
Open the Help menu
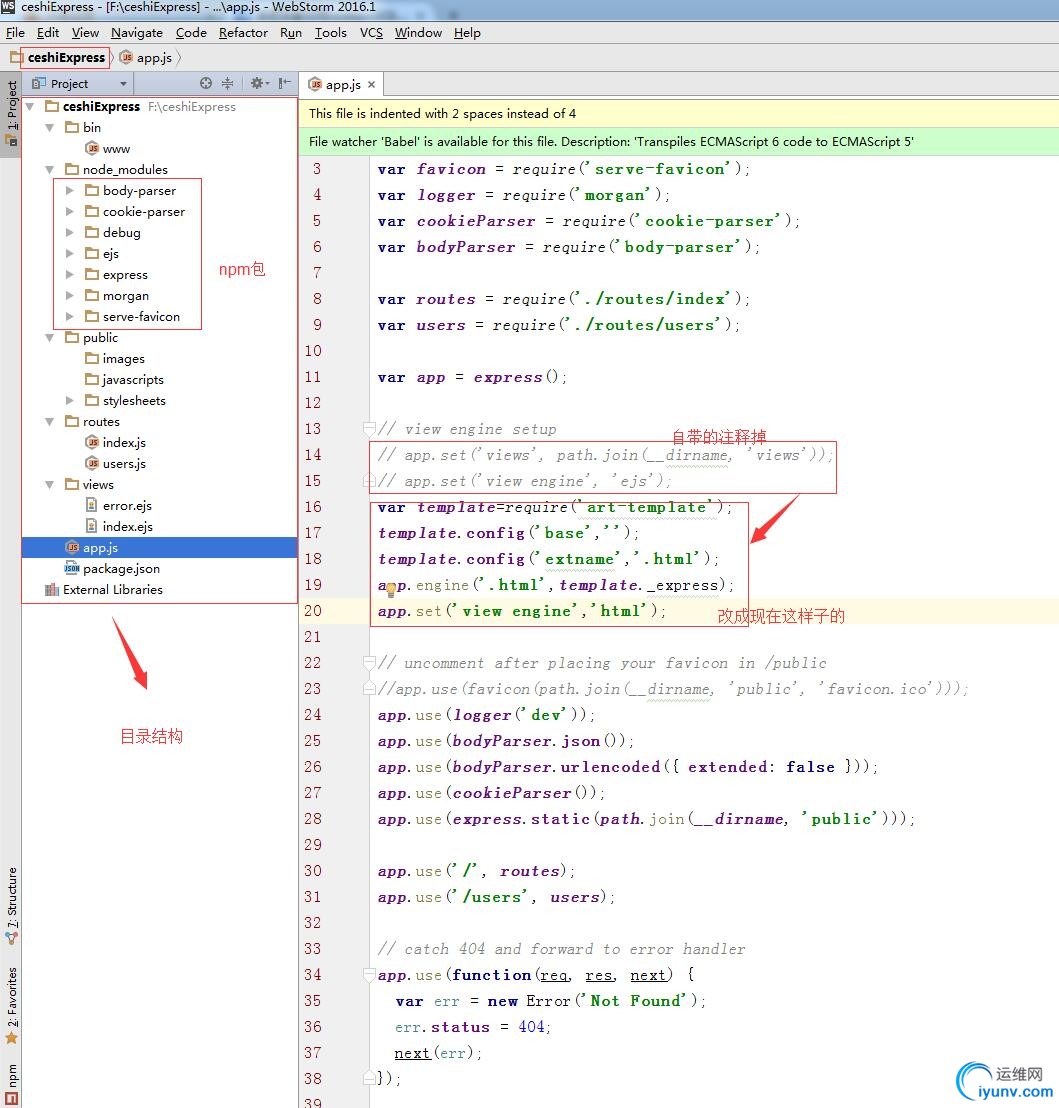click(467, 33)
